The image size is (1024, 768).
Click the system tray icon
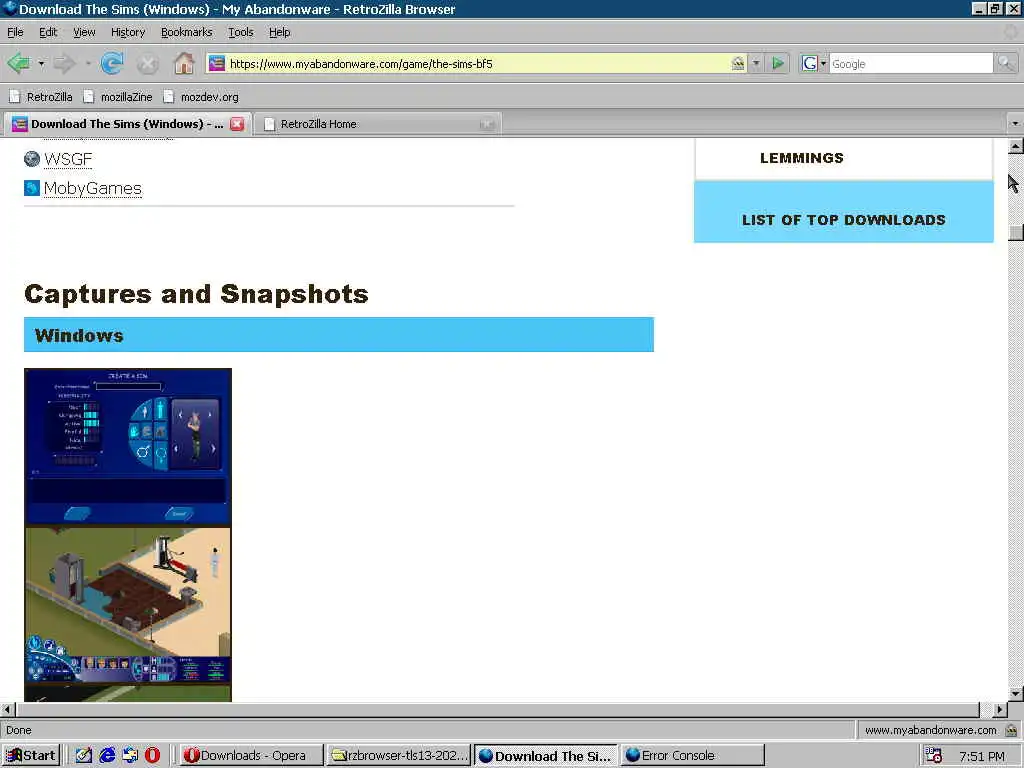click(x=934, y=755)
